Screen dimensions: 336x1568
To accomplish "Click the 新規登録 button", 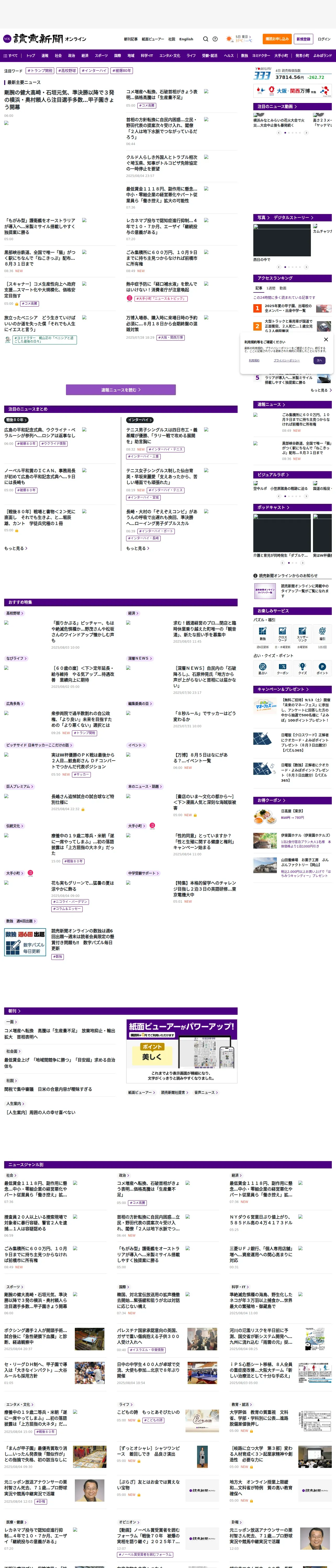I will (303, 39).
